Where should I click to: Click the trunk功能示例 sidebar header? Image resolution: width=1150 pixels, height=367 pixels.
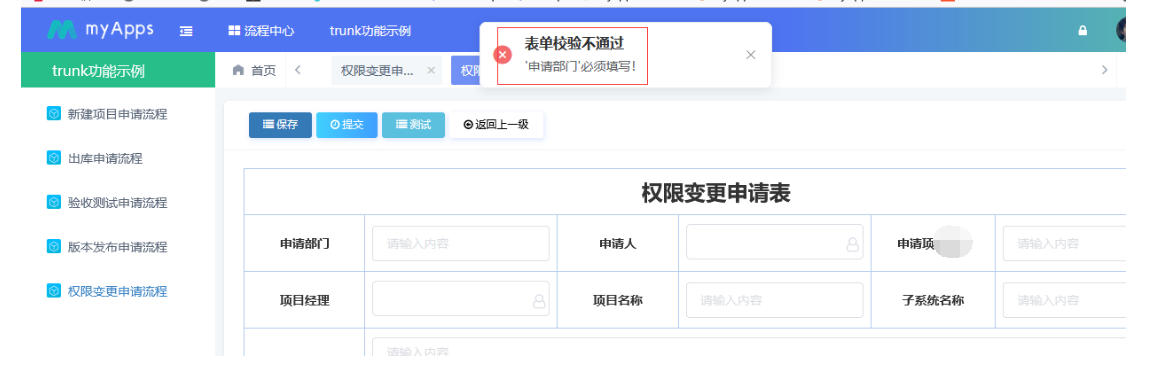coord(118,70)
